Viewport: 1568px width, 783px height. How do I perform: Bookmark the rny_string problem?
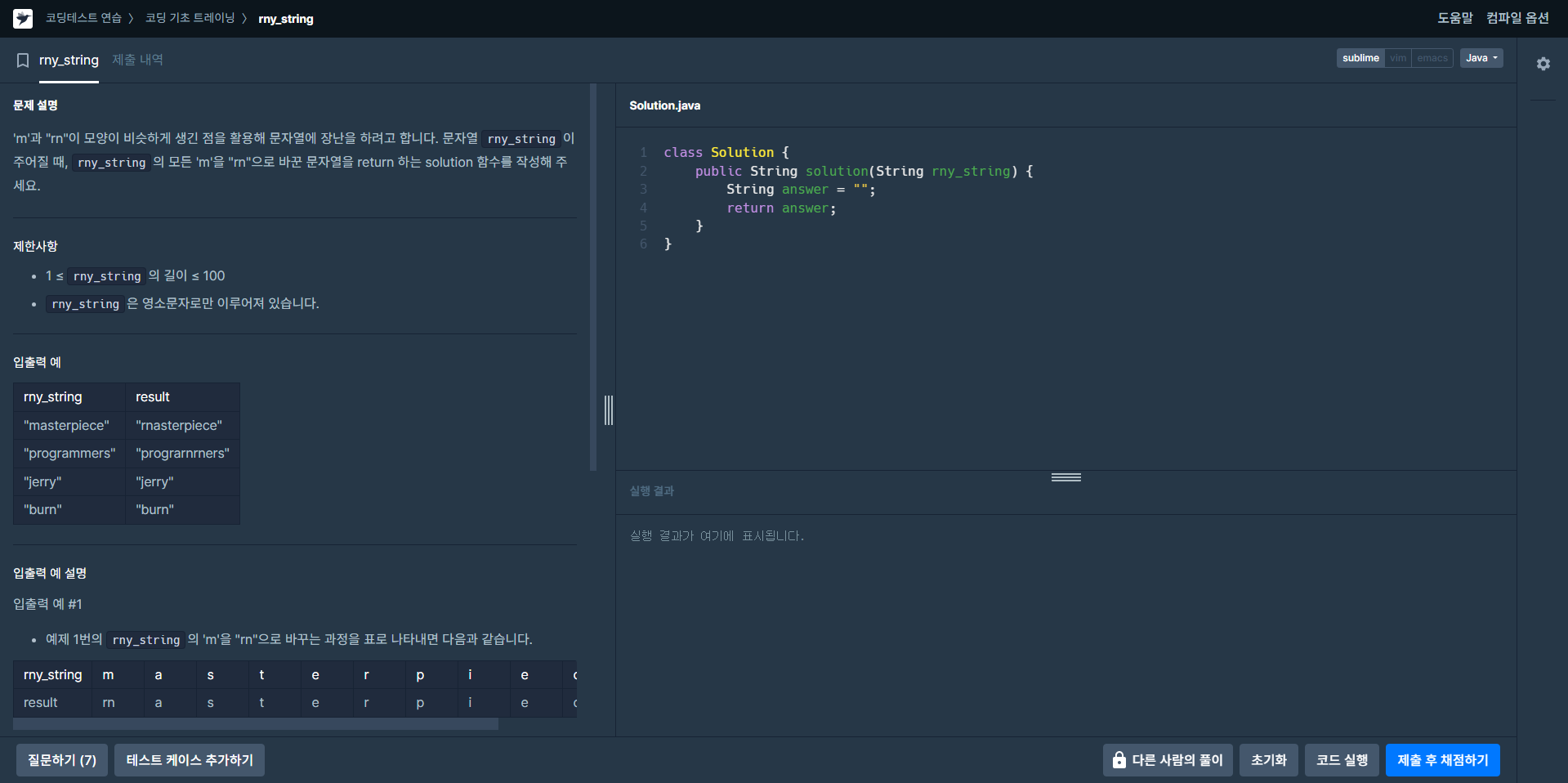tap(23, 60)
